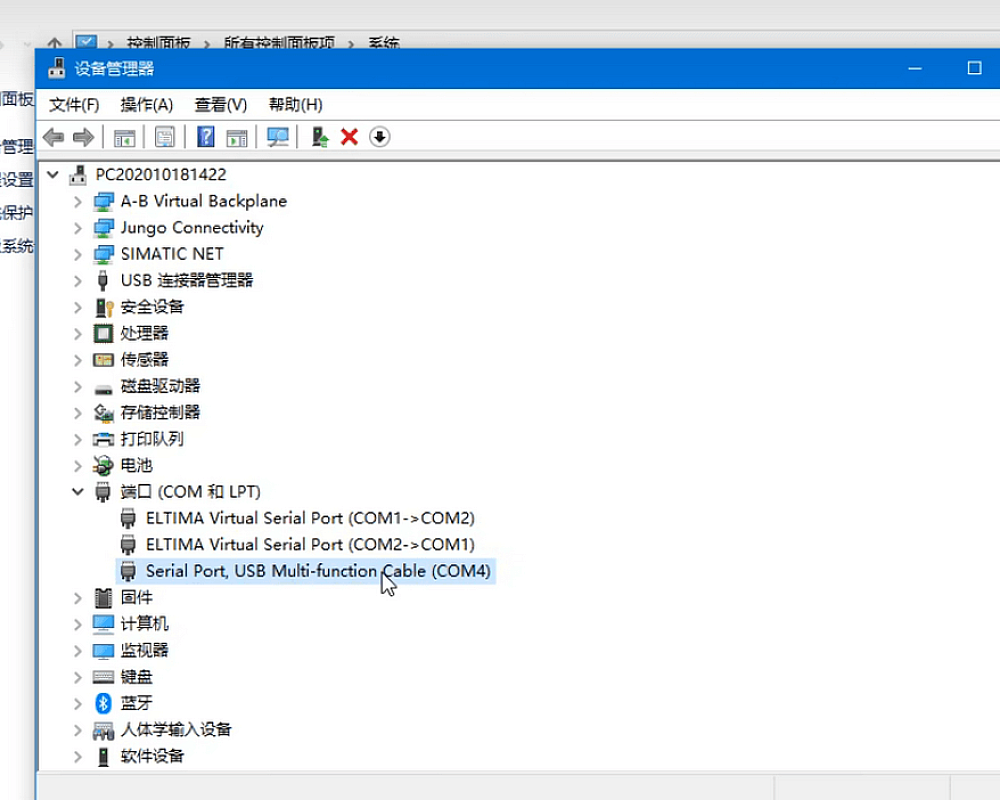Click the Properties toolbar icon
1000x800 pixels.
click(165, 137)
